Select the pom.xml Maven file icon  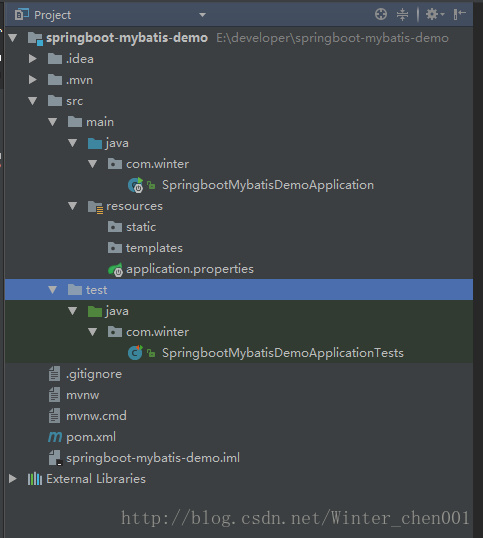(55, 437)
